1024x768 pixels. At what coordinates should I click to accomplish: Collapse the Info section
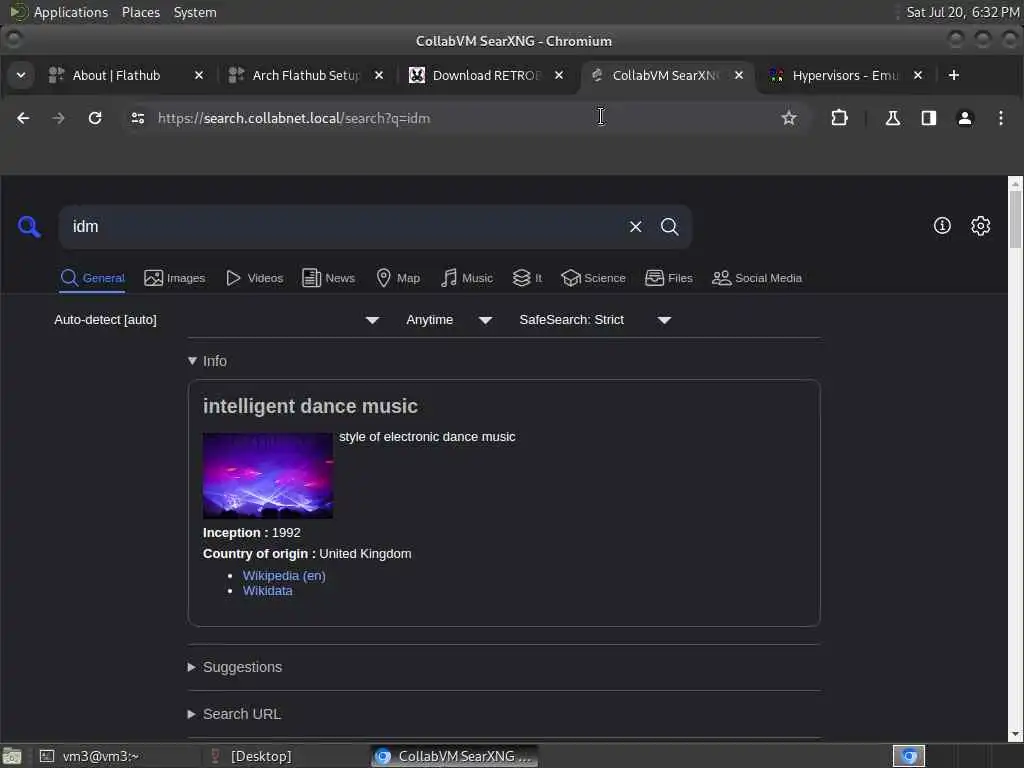pos(207,361)
